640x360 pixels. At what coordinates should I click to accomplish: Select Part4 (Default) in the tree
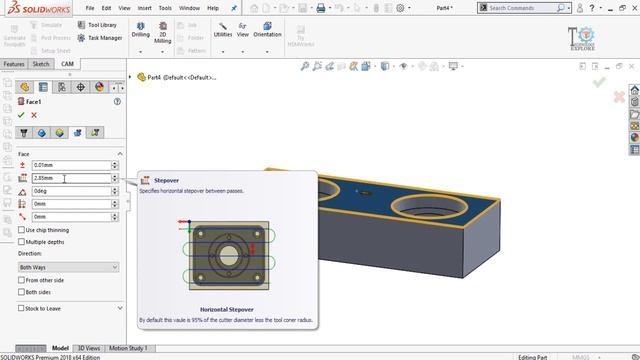(x=181, y=77)
